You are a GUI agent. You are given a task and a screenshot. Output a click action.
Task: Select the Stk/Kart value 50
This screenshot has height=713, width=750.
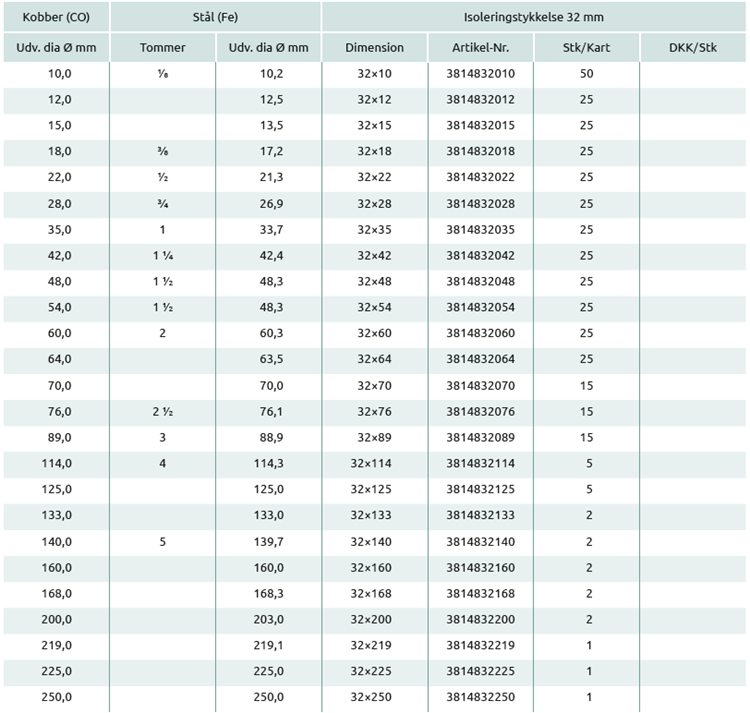tap(586, 74)
